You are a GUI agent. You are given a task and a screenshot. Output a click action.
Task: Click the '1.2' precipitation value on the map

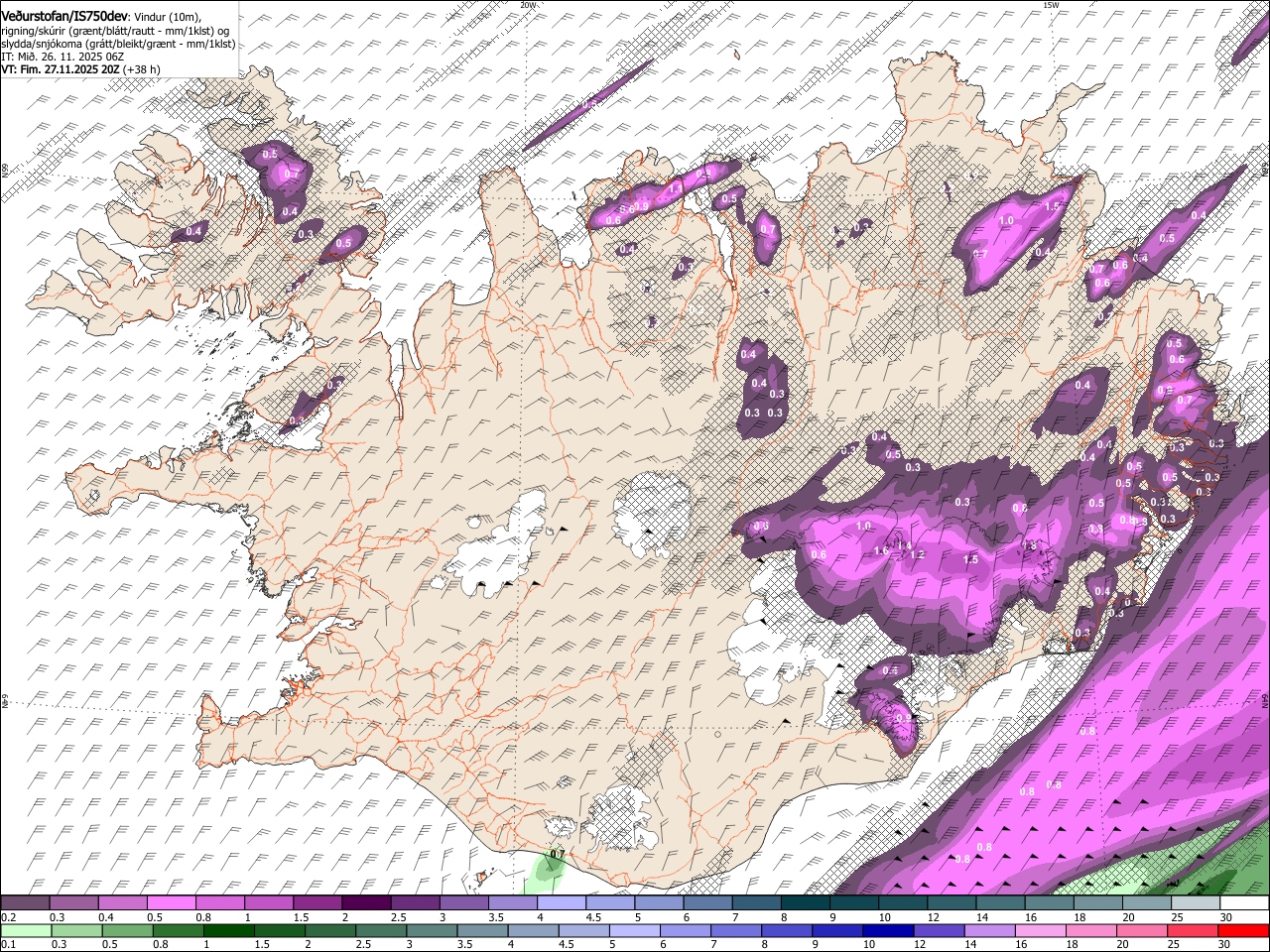[x=917, y=554]
